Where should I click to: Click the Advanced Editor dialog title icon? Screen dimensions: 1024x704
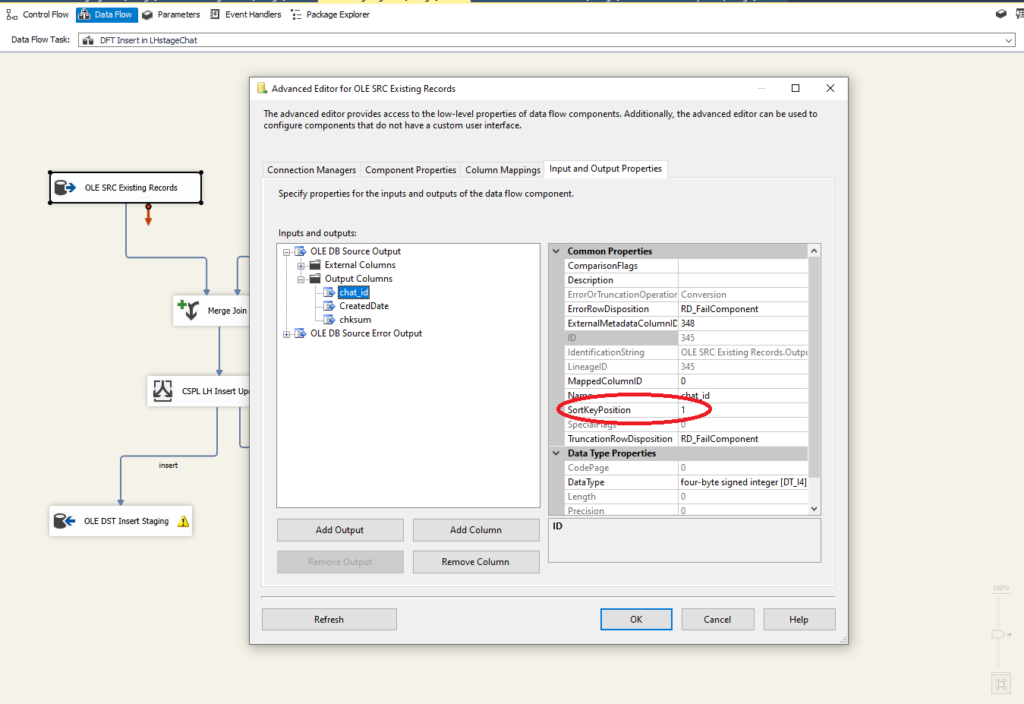(x=262, y=88)
